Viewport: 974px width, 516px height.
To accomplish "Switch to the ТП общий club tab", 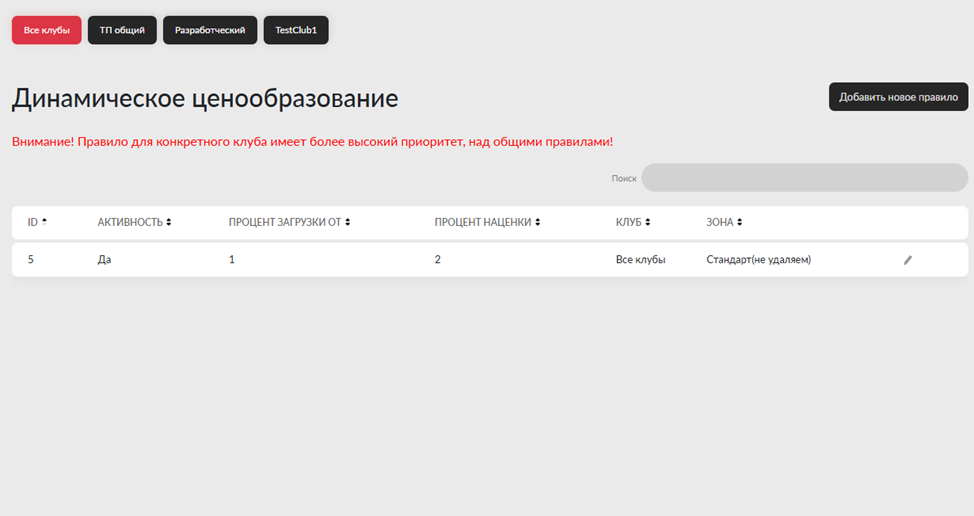I will (x=122, y=30).
